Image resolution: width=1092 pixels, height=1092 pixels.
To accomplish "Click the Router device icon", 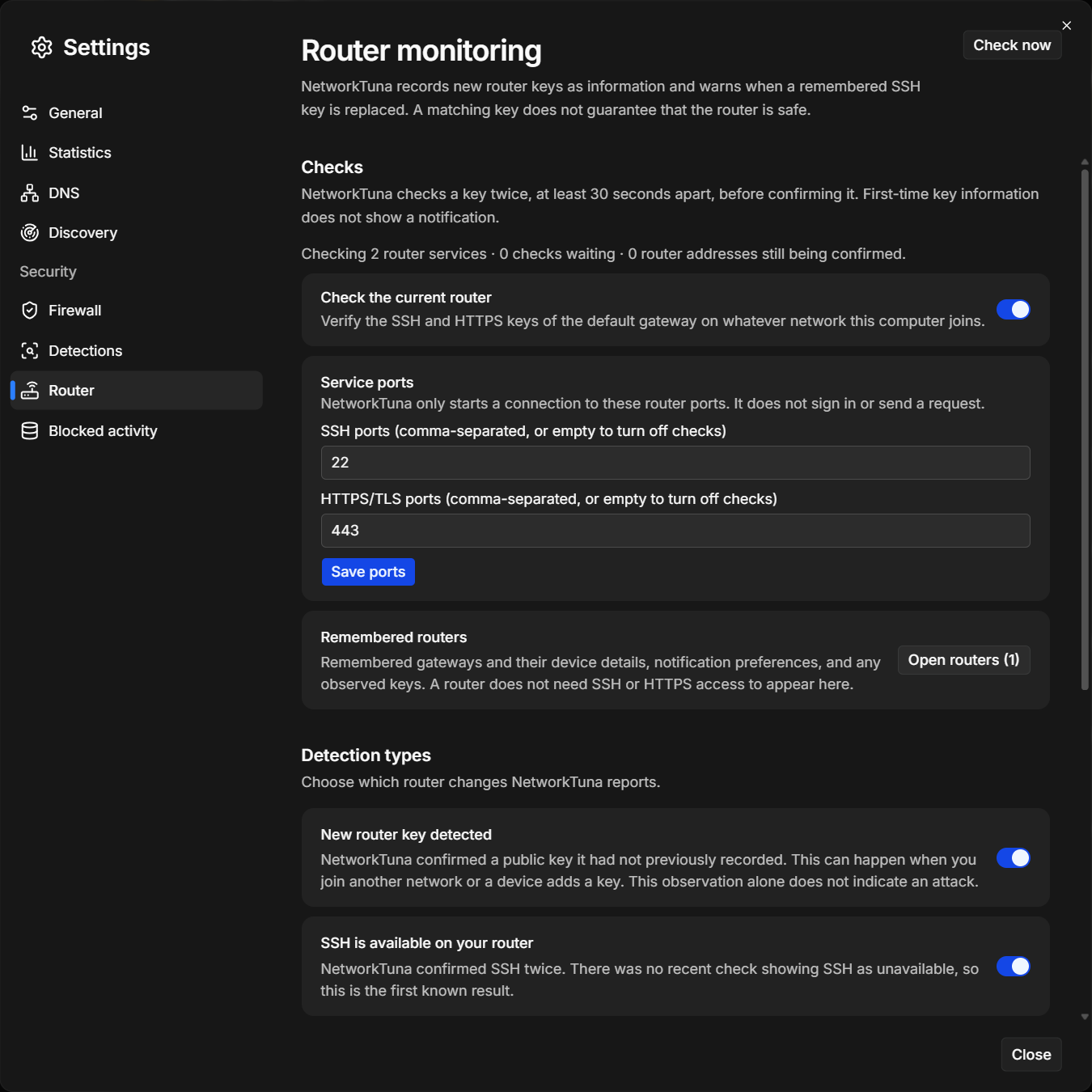I will 30,391.
